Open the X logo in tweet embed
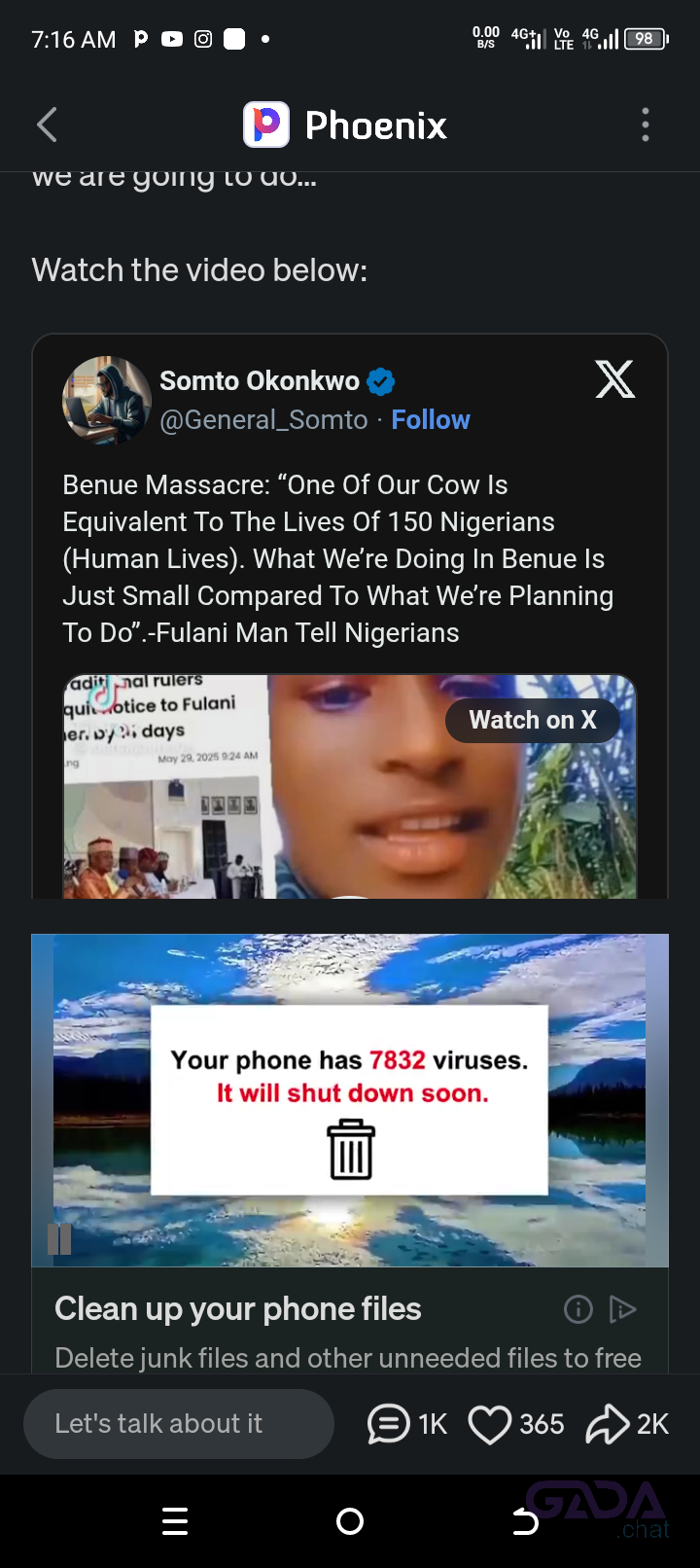Viewport: 700px width, 1568px height. [615, 379]
